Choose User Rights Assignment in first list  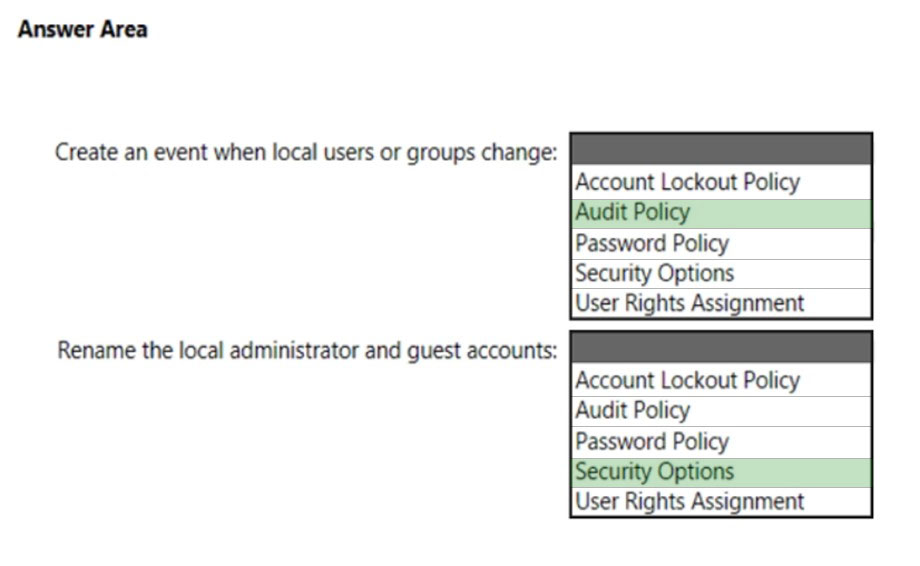click(721, 303)
